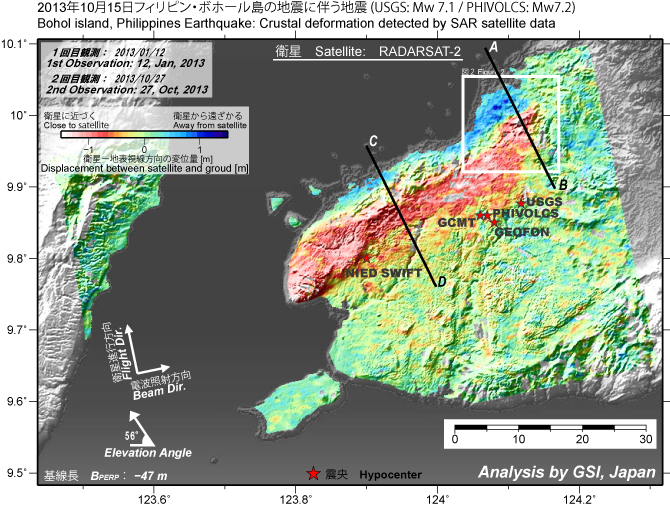Click the longitude label 123.8°
The height and width of the screenshot is (508, 670).
click(x=297, y=499)
